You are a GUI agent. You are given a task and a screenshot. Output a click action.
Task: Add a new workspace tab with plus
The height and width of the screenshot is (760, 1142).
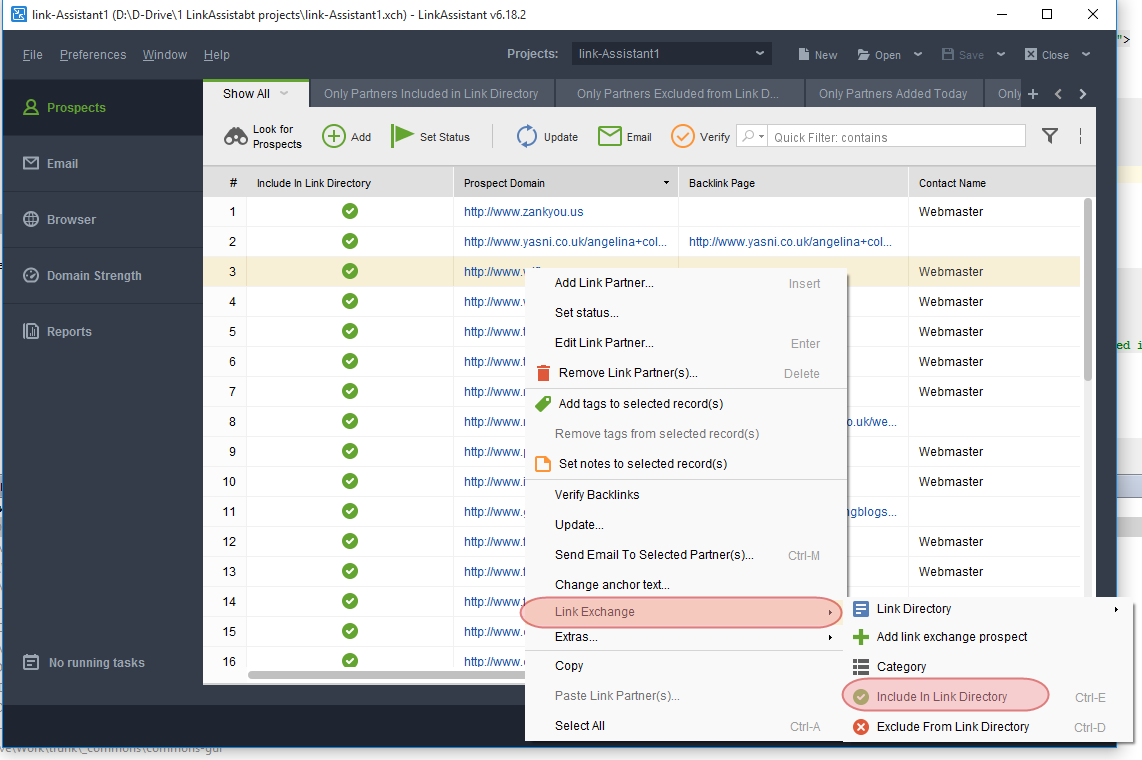tap(1033, 94)
